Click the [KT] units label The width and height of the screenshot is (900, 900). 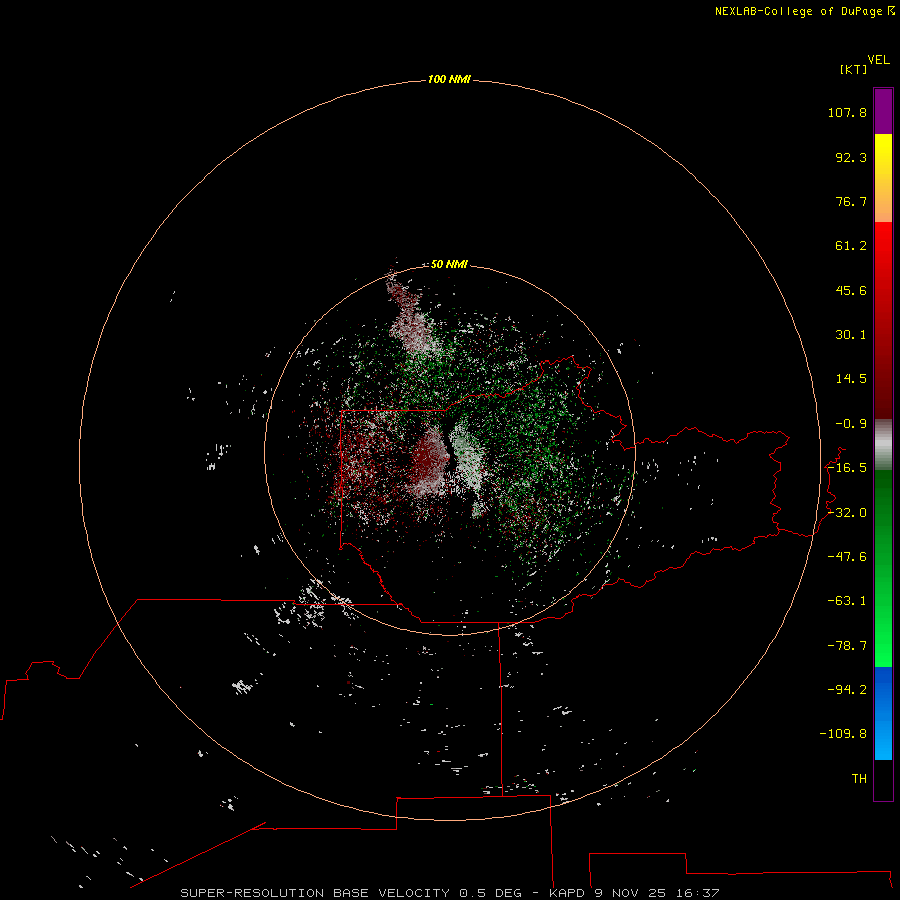point(854,69)
